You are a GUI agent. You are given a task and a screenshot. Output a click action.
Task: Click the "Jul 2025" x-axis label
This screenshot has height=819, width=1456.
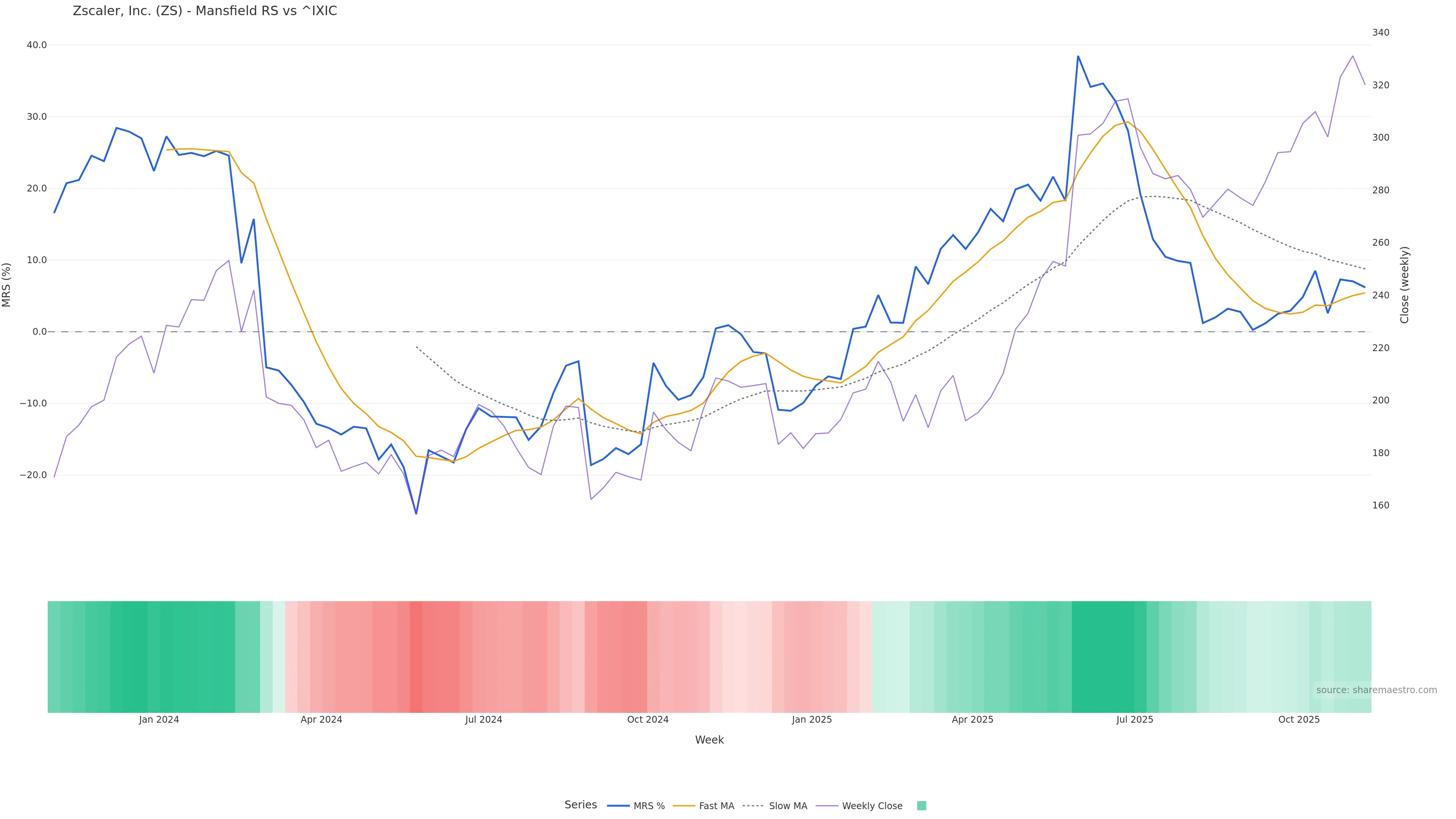coord(1134,720)
